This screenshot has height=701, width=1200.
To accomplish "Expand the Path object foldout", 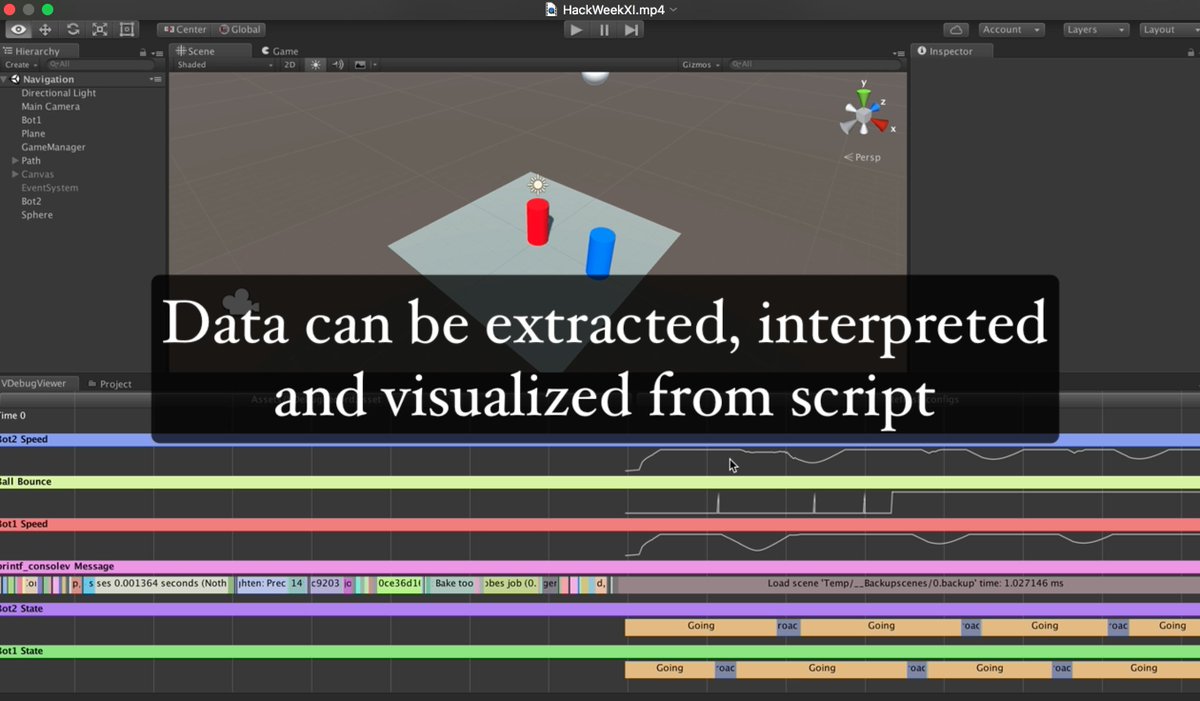I will (15, 160).
